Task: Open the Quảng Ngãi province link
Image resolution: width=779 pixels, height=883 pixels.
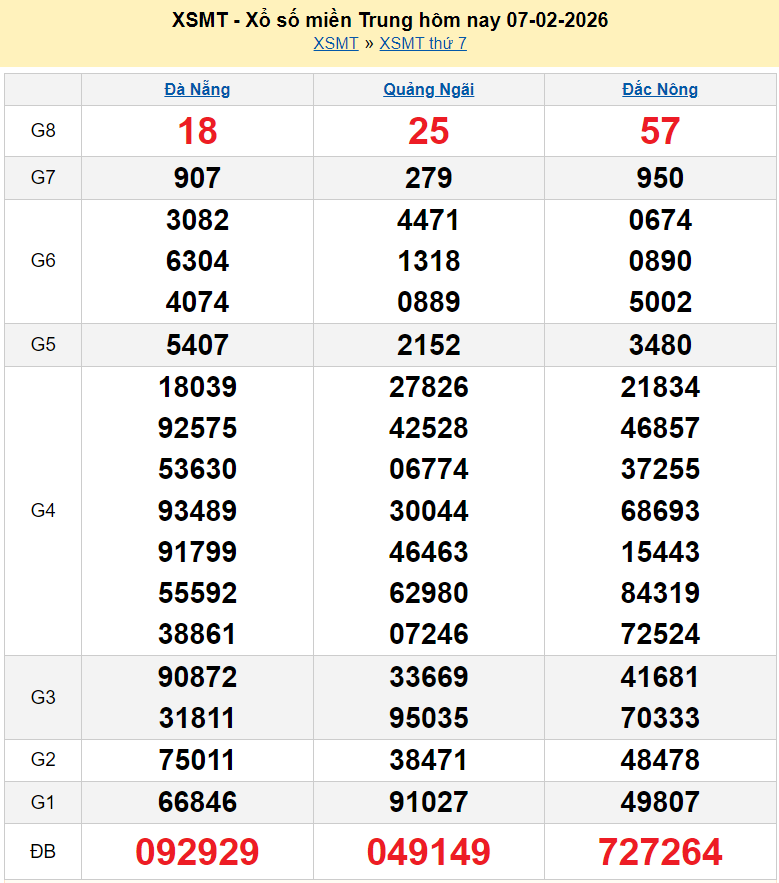Action: (429, 89)
